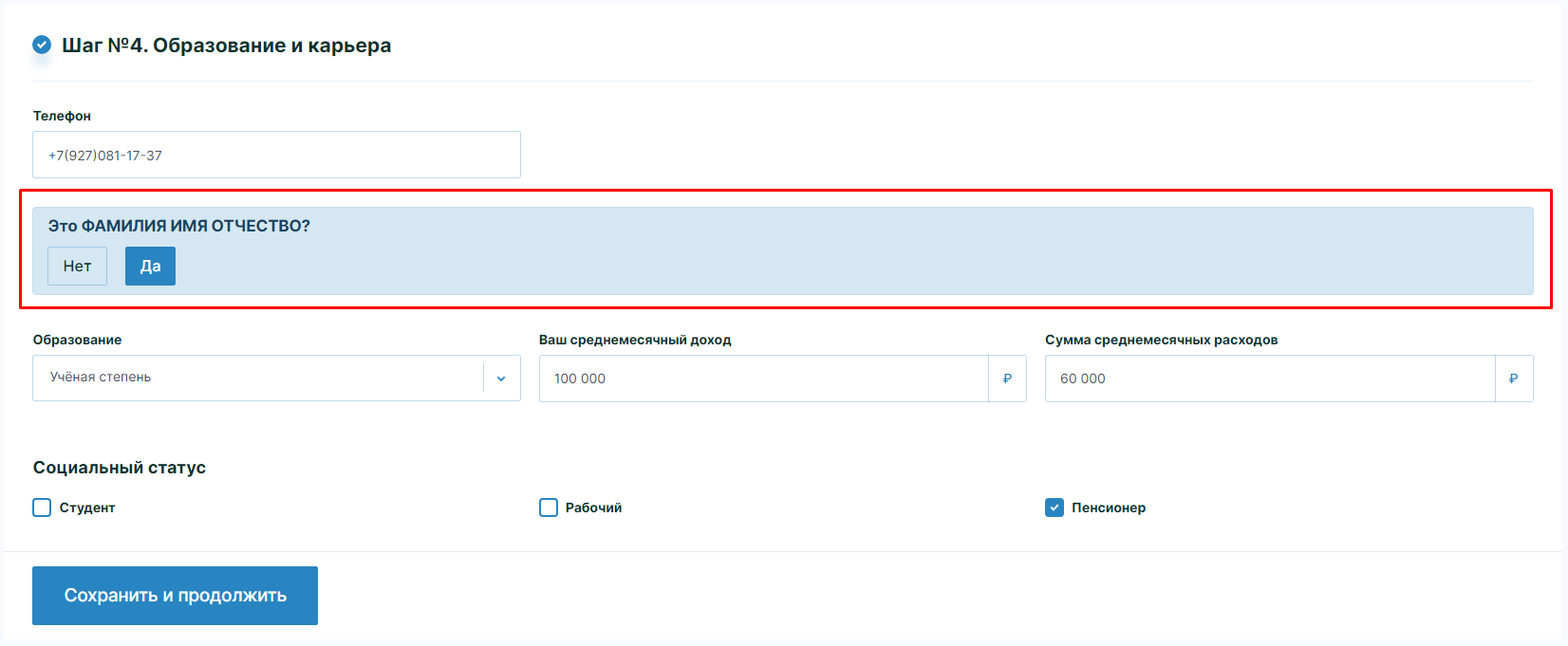Click the Телефон field label
The image size is (1568, 646).
[62, 116]
